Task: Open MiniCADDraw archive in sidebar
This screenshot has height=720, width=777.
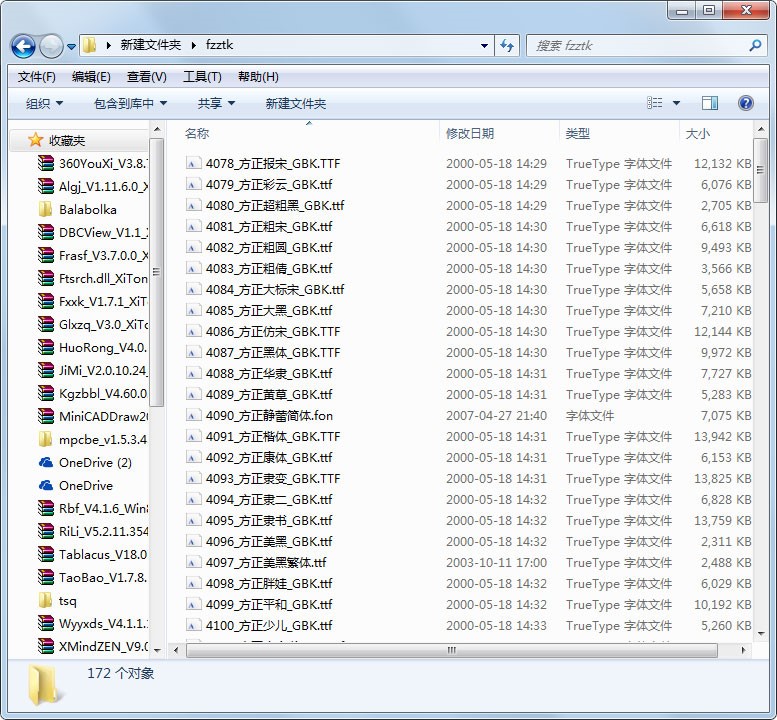Action: click(93, 416)
